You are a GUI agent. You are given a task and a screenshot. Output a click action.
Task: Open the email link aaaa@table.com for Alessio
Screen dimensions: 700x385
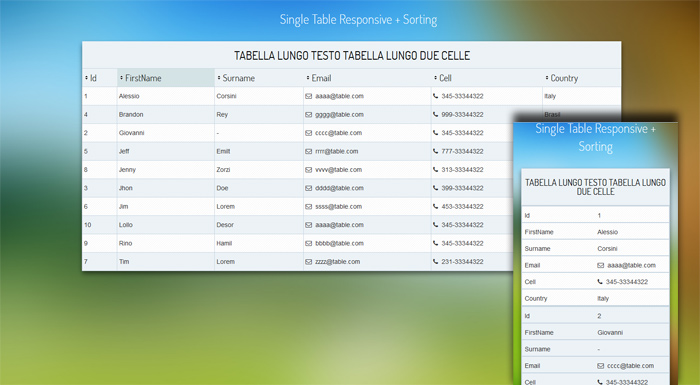(339, 96)
